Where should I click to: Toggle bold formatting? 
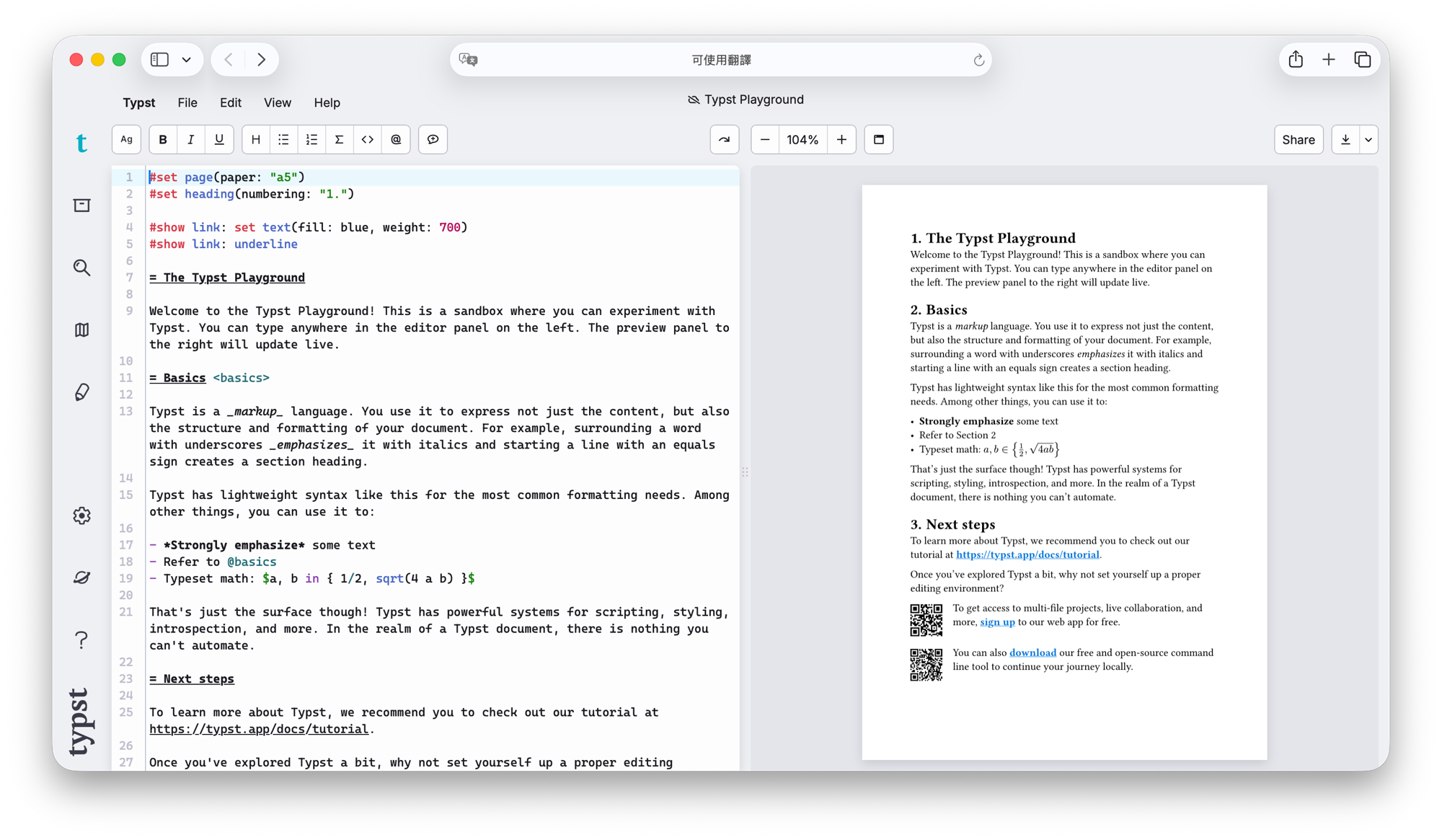(163, 140)
